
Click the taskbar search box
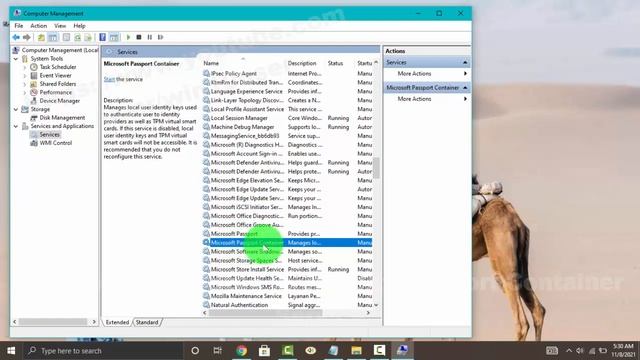pos(102,351)
